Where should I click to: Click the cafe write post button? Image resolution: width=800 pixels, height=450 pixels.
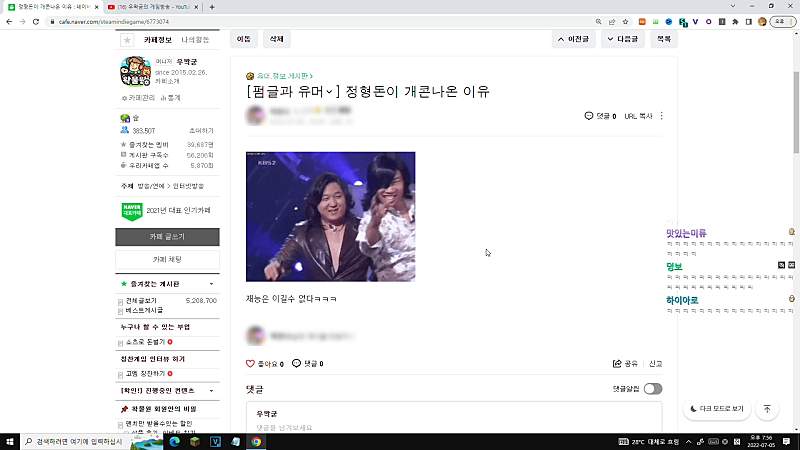[167, 237]
